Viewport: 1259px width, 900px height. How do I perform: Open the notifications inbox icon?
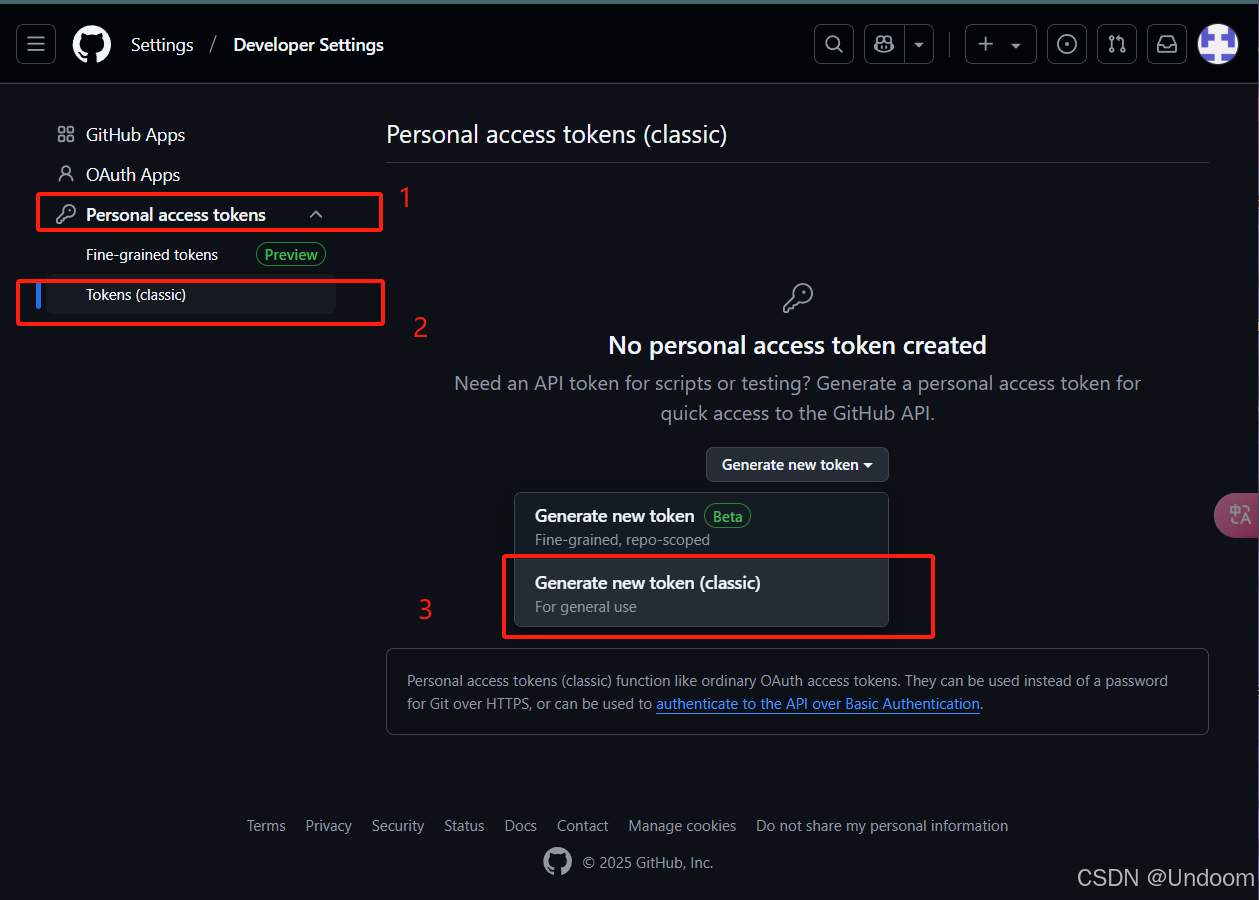pyautogui.click(x=1167, y=45)
